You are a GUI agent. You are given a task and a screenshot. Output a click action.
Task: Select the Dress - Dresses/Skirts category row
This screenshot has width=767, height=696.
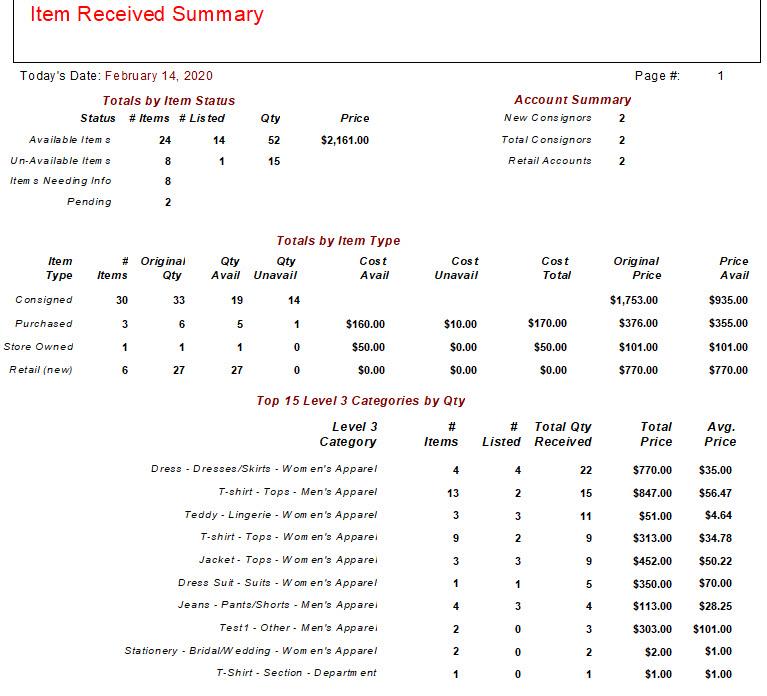[440, 470]
